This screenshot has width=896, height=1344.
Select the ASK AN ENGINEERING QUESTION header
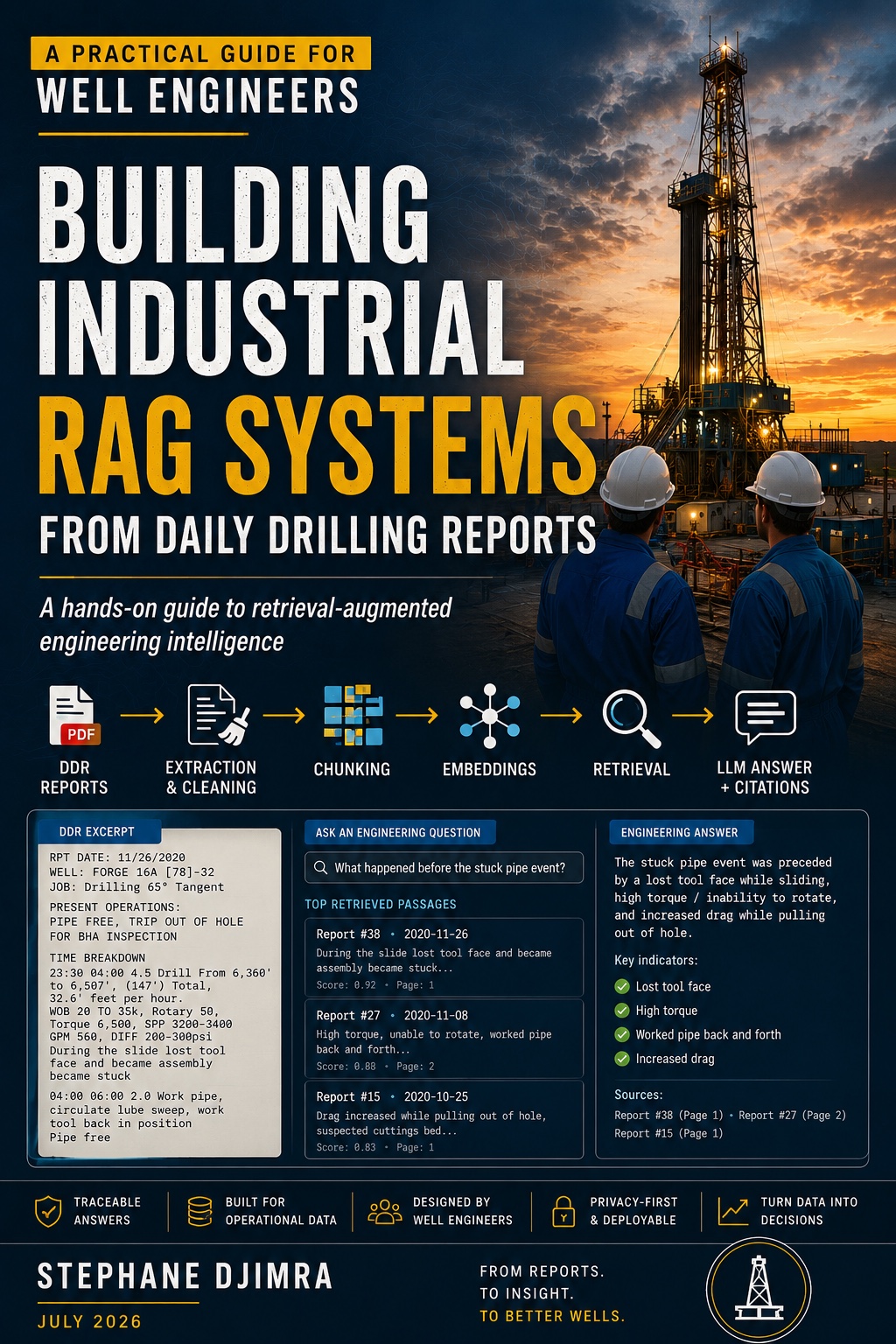click(399, 832)
